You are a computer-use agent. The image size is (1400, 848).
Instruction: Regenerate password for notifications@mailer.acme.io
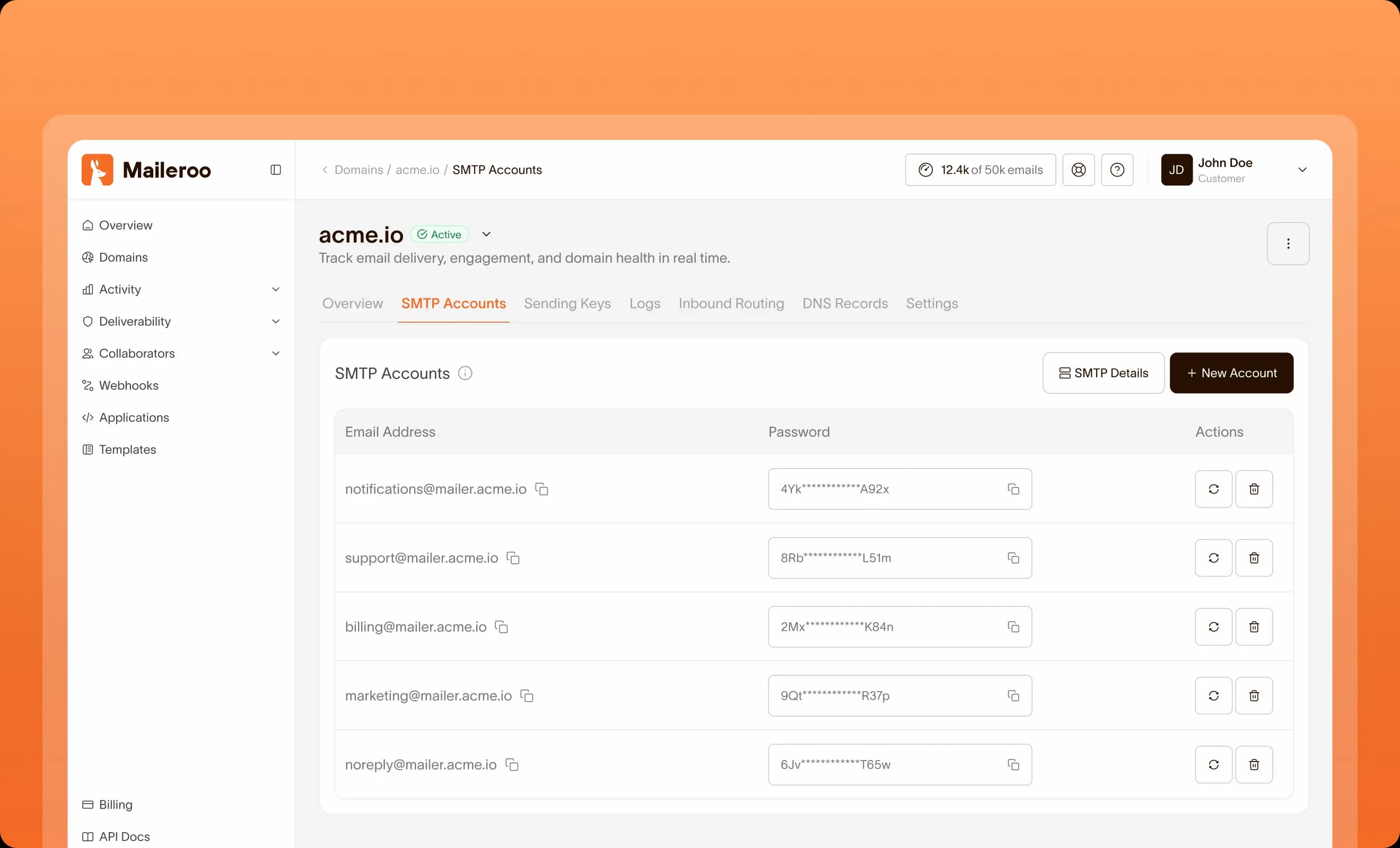click(x=1213, y=489)
